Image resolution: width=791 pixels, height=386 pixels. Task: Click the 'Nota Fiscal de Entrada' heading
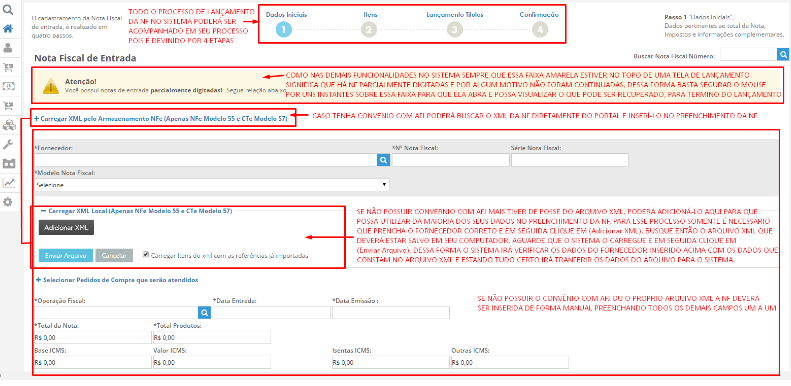(x=85, y=58)
